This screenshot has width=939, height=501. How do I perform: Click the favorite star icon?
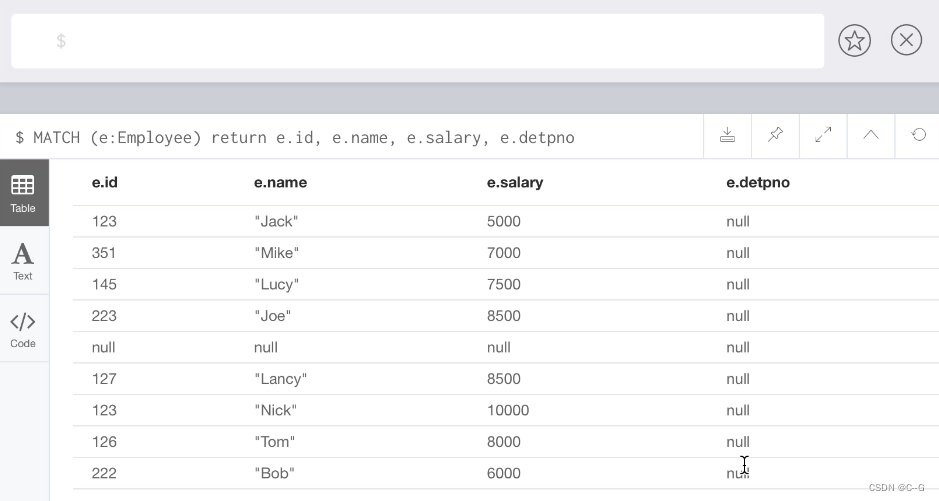pyautogui.click(x=854, y=41)
